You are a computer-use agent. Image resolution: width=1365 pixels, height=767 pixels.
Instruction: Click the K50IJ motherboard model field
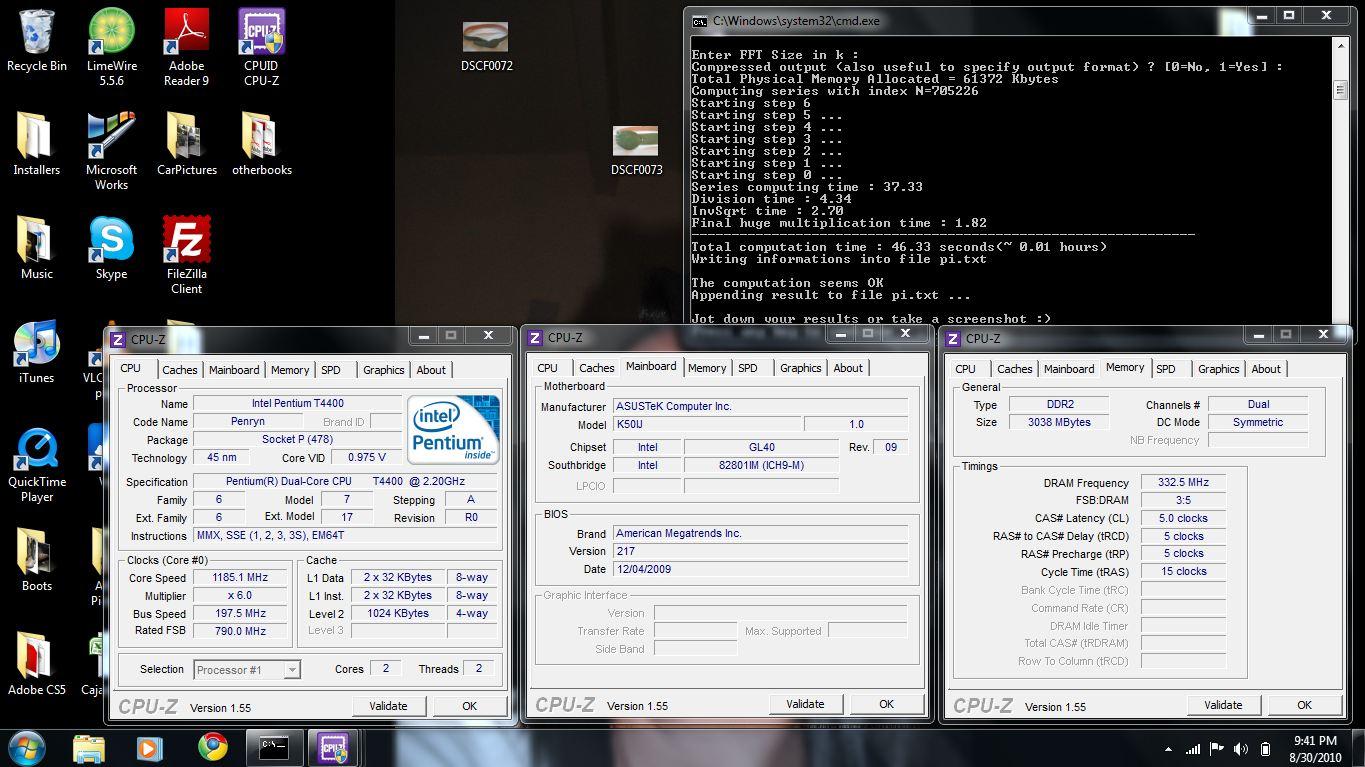click(705, 424)
